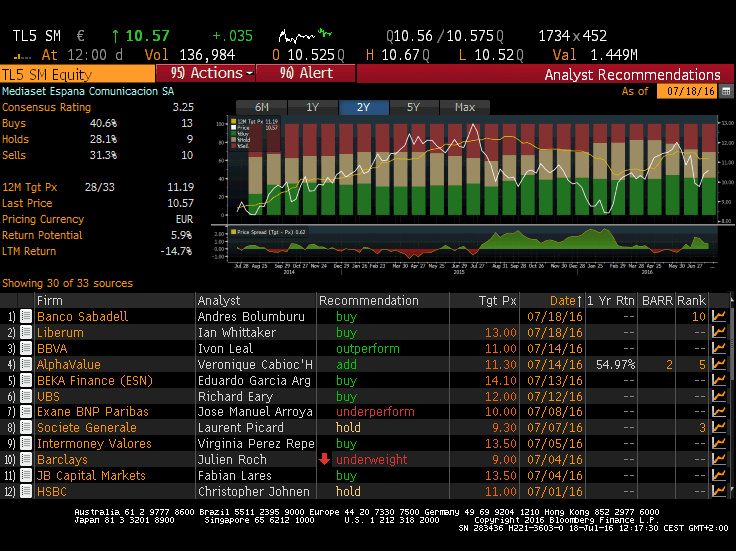Viewport: 736px width, 551px height.
Task: Show chart icon for AlphaValue row
Action: point(719,364)
